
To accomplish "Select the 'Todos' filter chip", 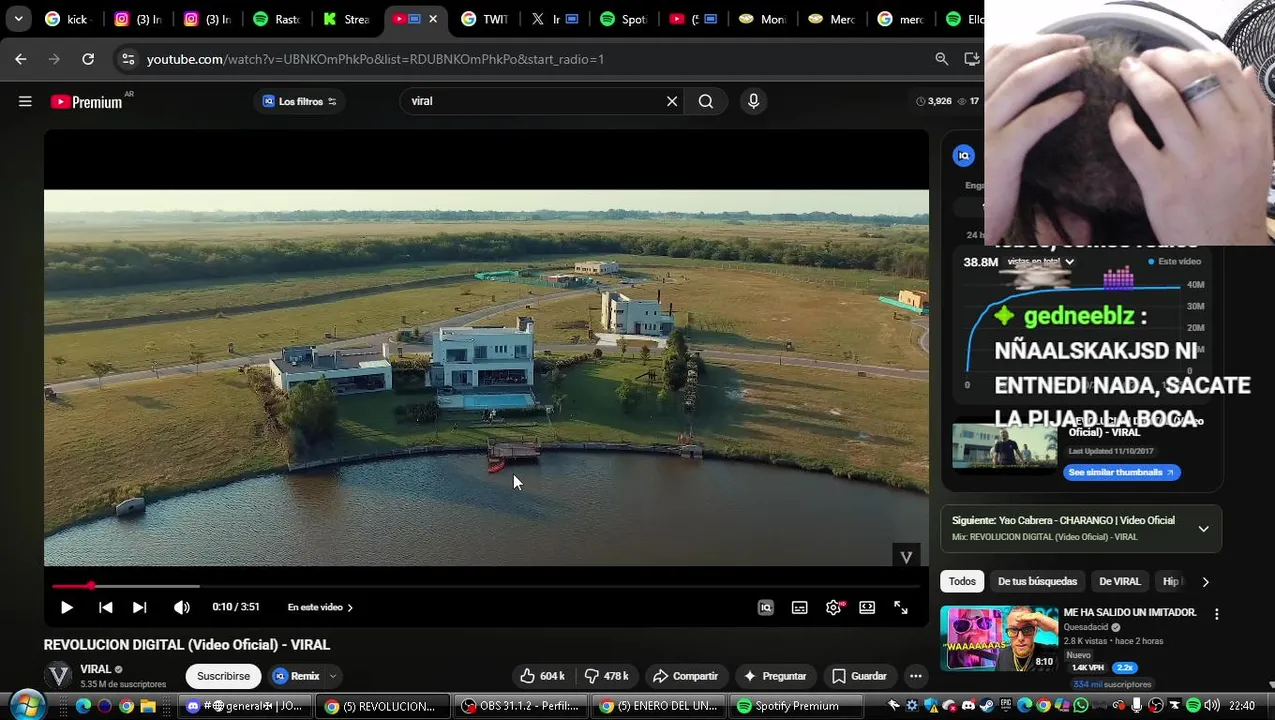I will [962, 581].
